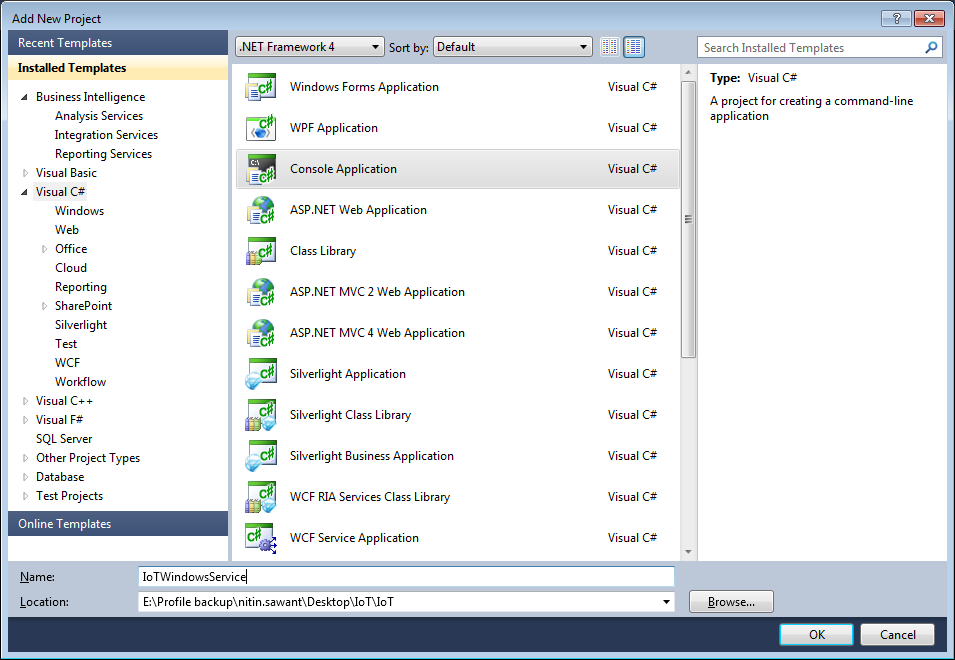This screenshot has width=955, height=660.
Task: Switch to medium icons list view
Action: 634,47
